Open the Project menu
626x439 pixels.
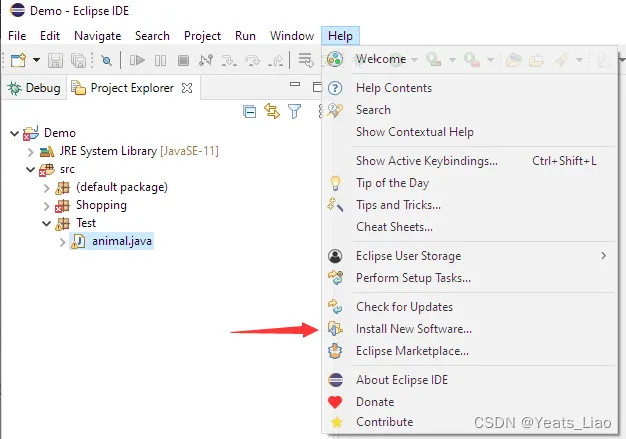click(202, 36)
